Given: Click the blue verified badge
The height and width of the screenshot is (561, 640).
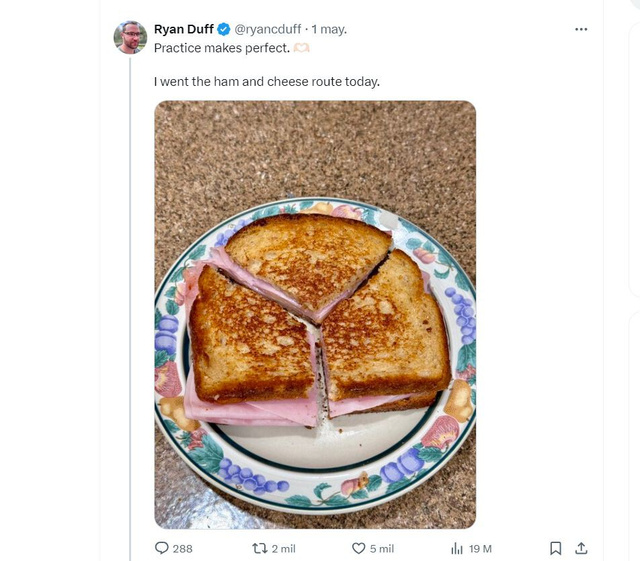Looking at the screenshot, I should pos(224,29).
